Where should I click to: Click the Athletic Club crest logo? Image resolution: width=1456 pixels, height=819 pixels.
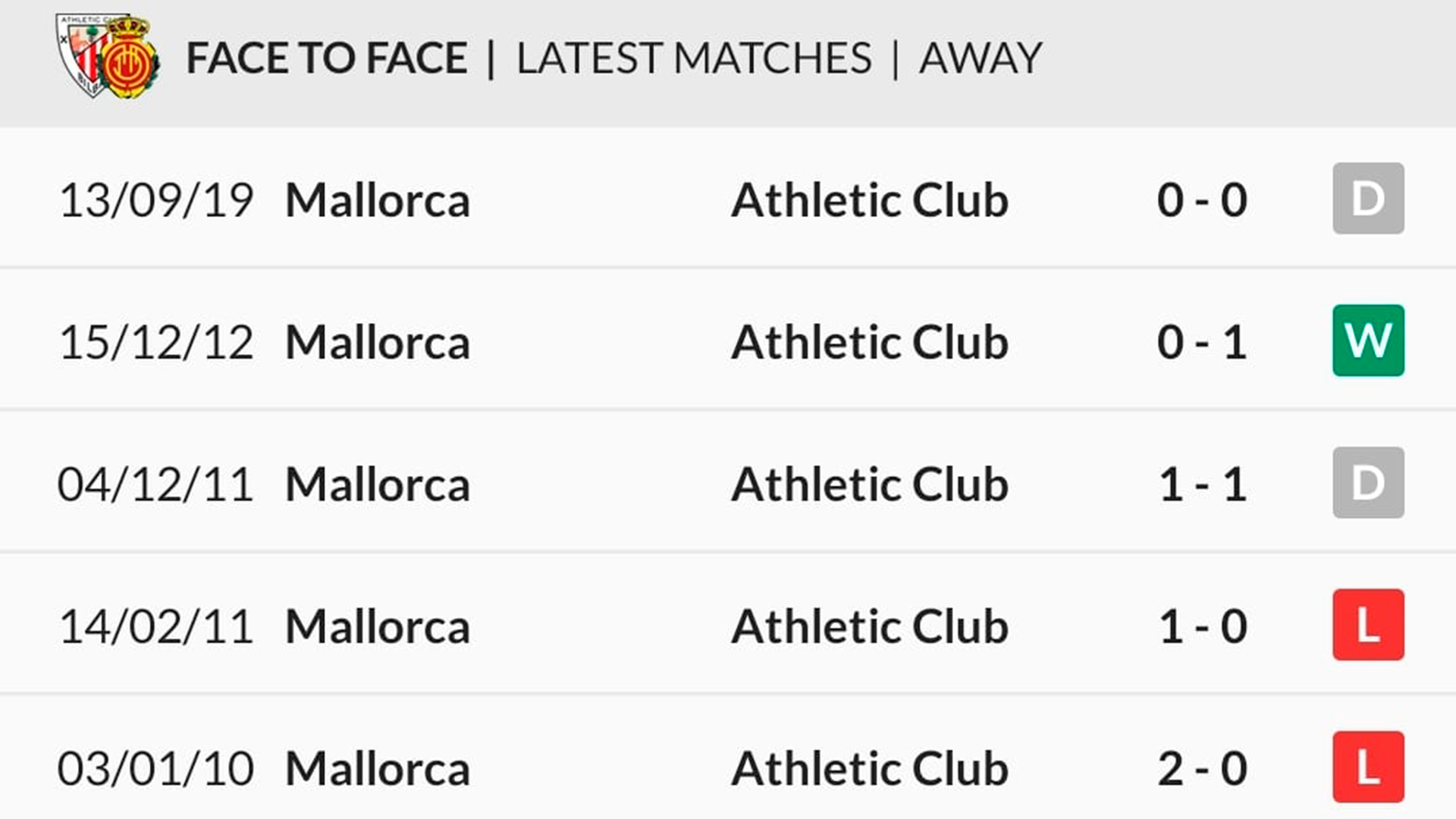(82, 55)
